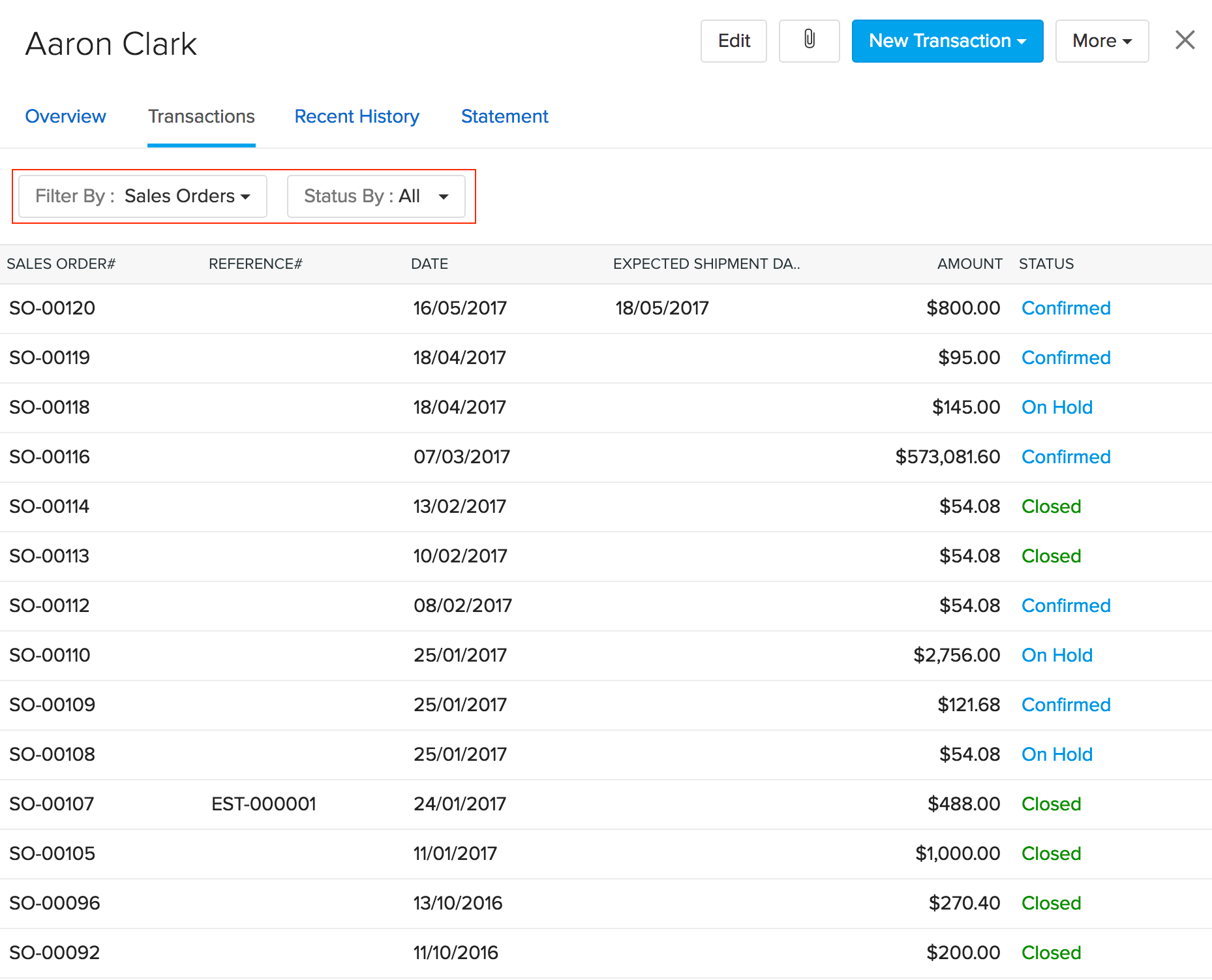
Task: Open the Recent History tab
Action: (x=357, y=116)
